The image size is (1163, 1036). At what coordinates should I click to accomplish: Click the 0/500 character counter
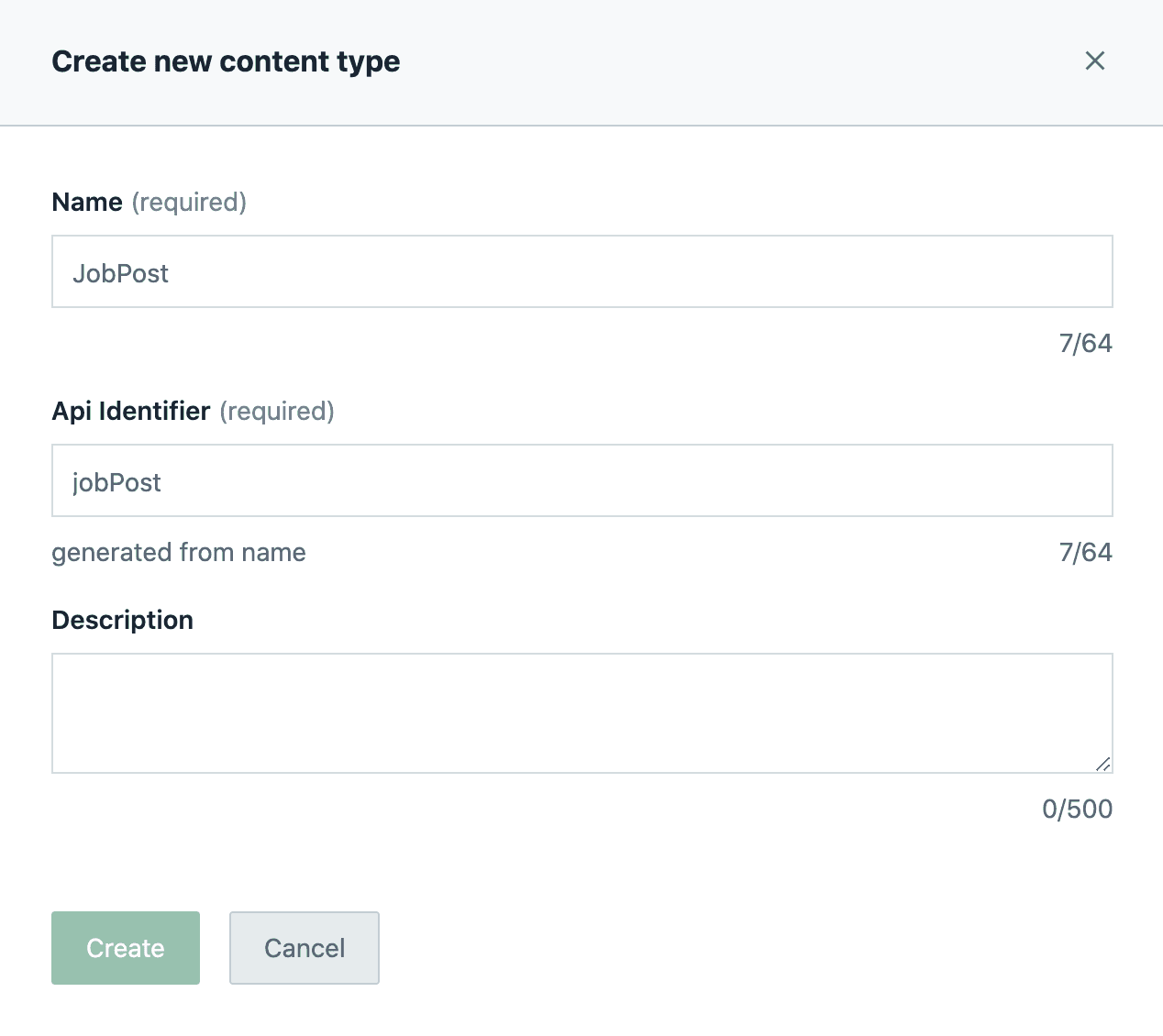(1077, 809)
